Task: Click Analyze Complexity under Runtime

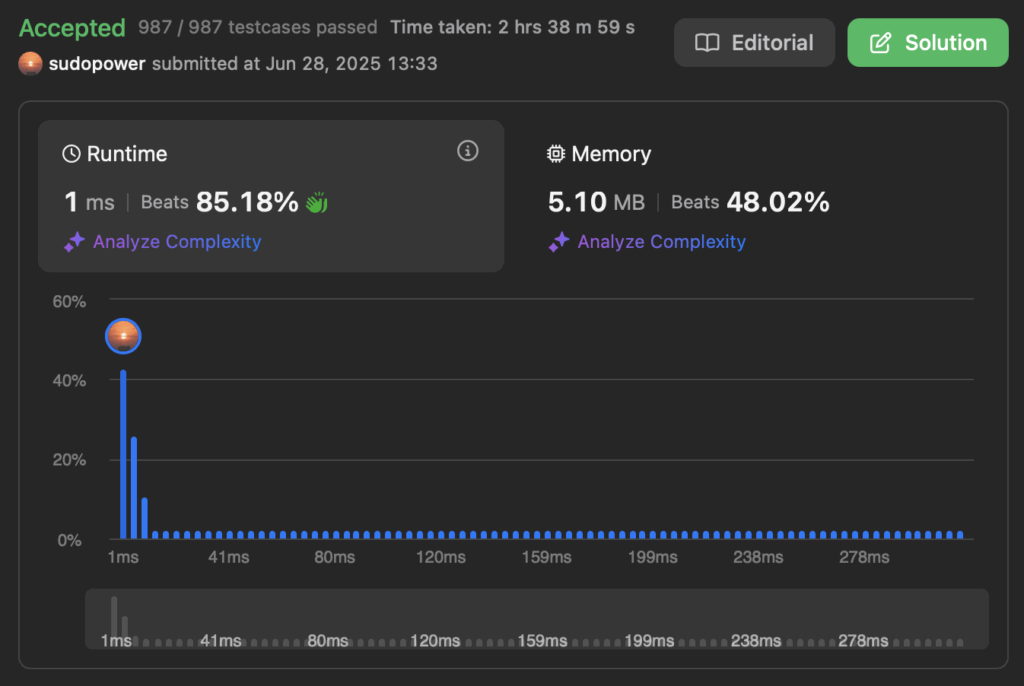Action: tap(177, 242)
